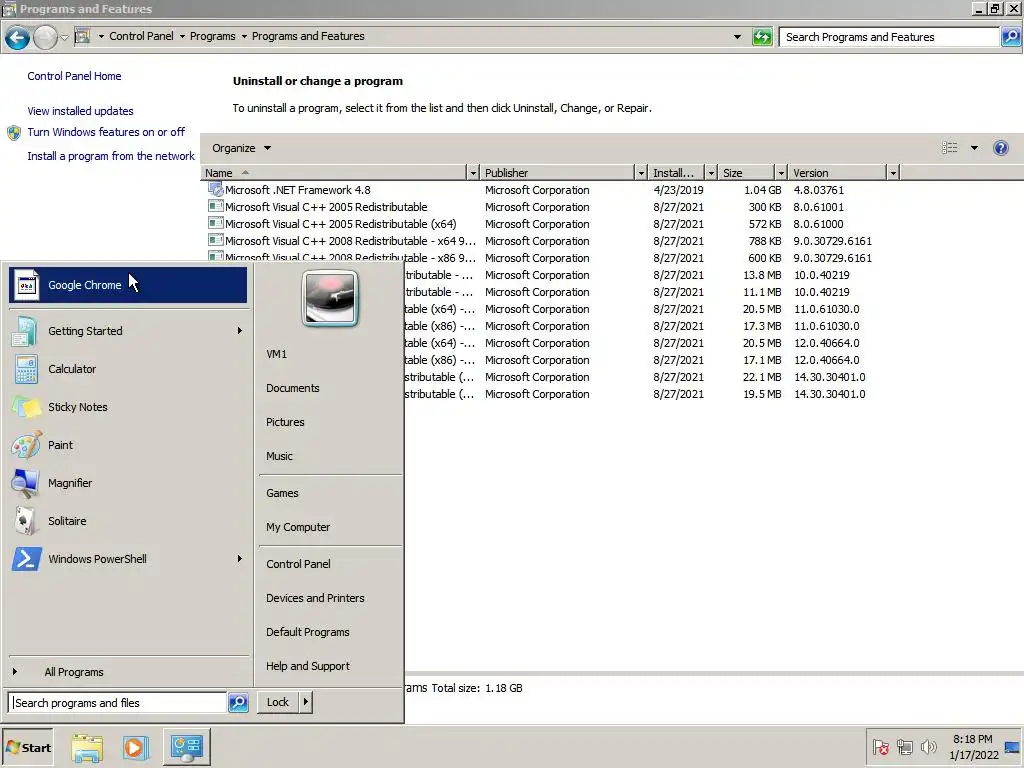Click the taskbar clock showing 8:18 PM

(973, 747)
